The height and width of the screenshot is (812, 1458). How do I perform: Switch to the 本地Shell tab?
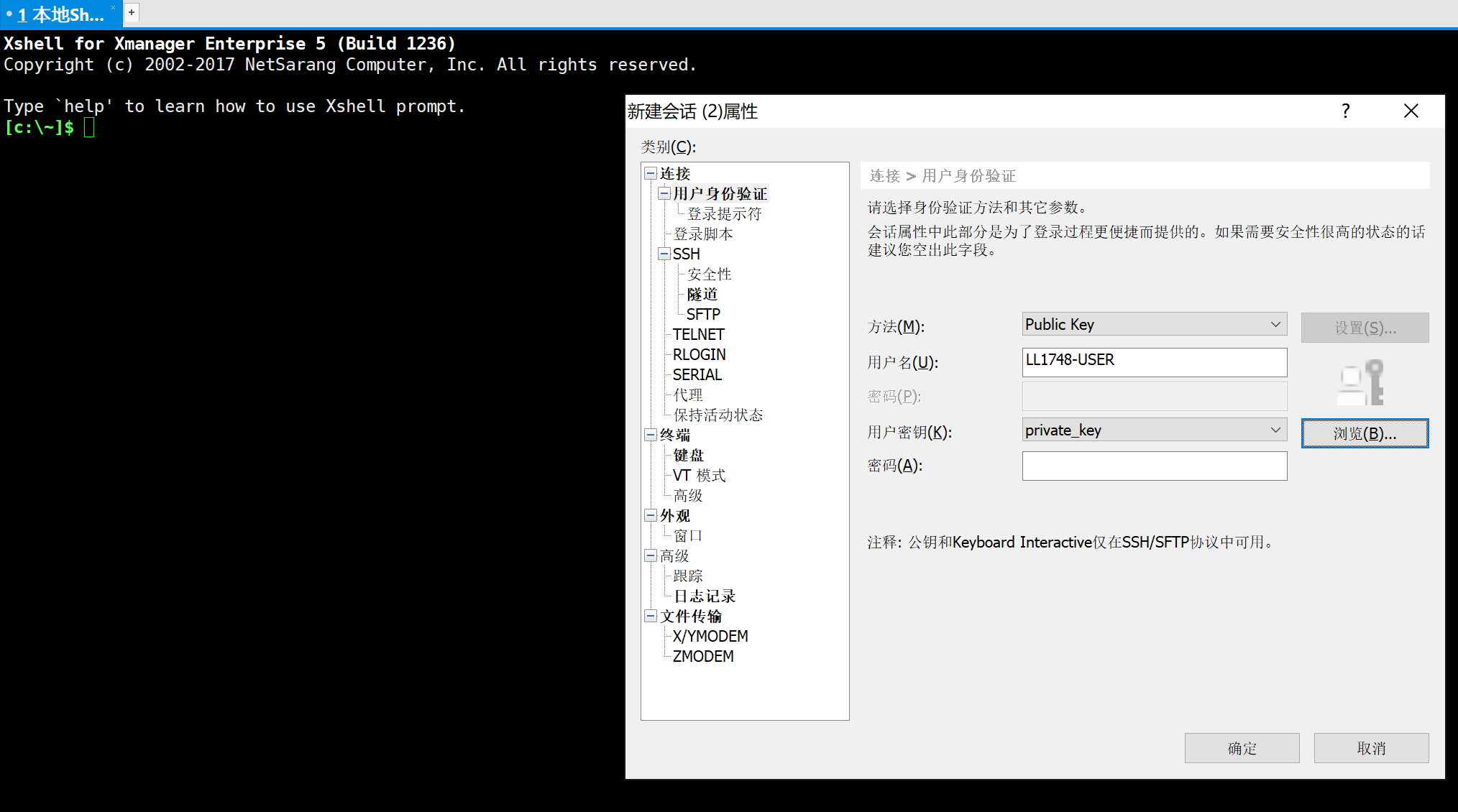pyautogui.click(x=61, y=12)
